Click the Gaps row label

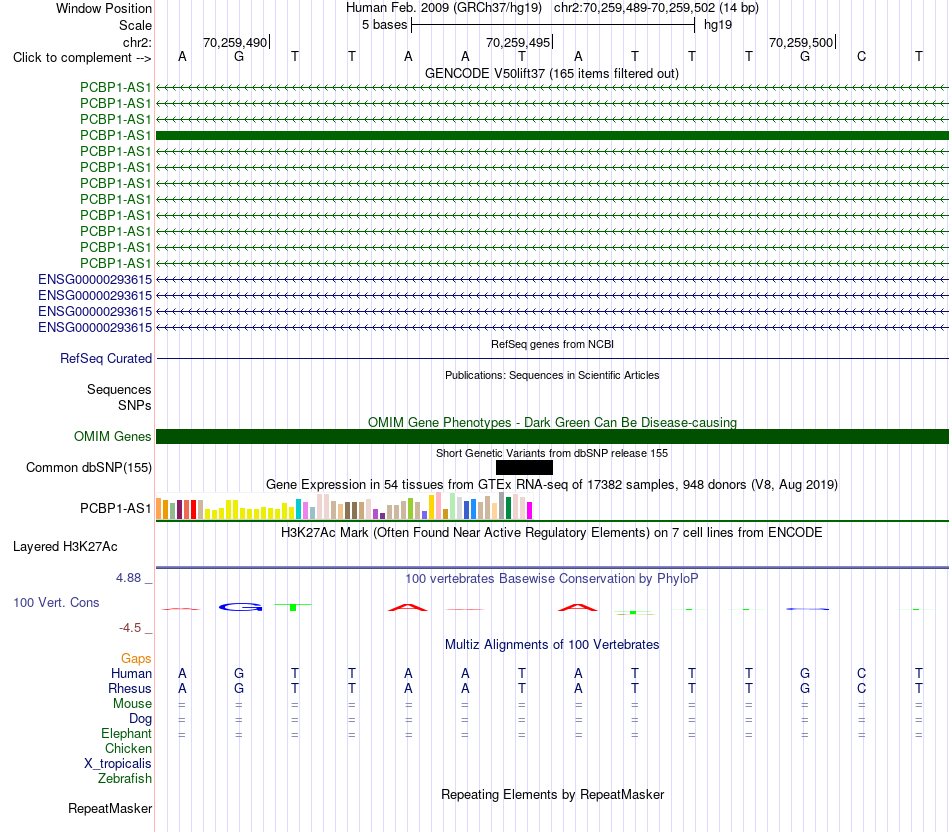[136, 659]
